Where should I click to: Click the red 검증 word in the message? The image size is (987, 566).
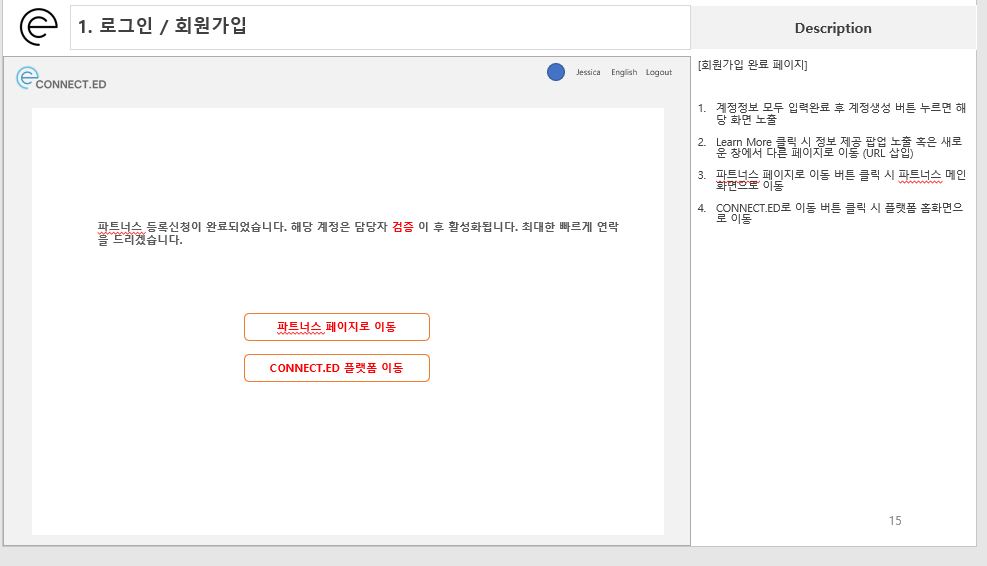pos(403,227)
